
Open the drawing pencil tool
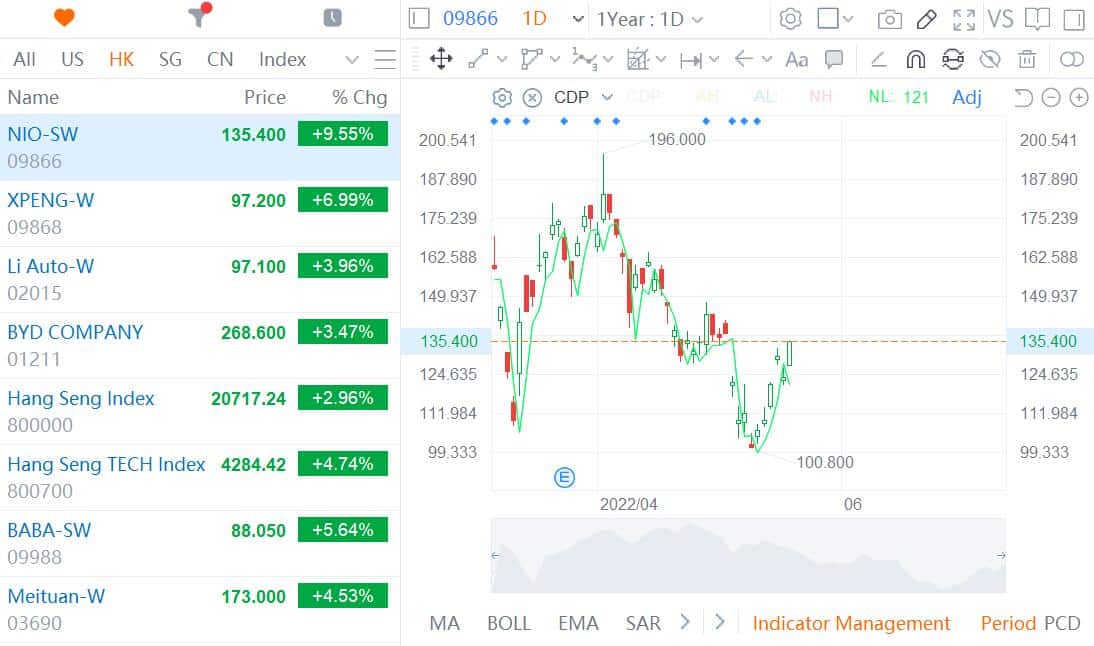click(925, 18)
